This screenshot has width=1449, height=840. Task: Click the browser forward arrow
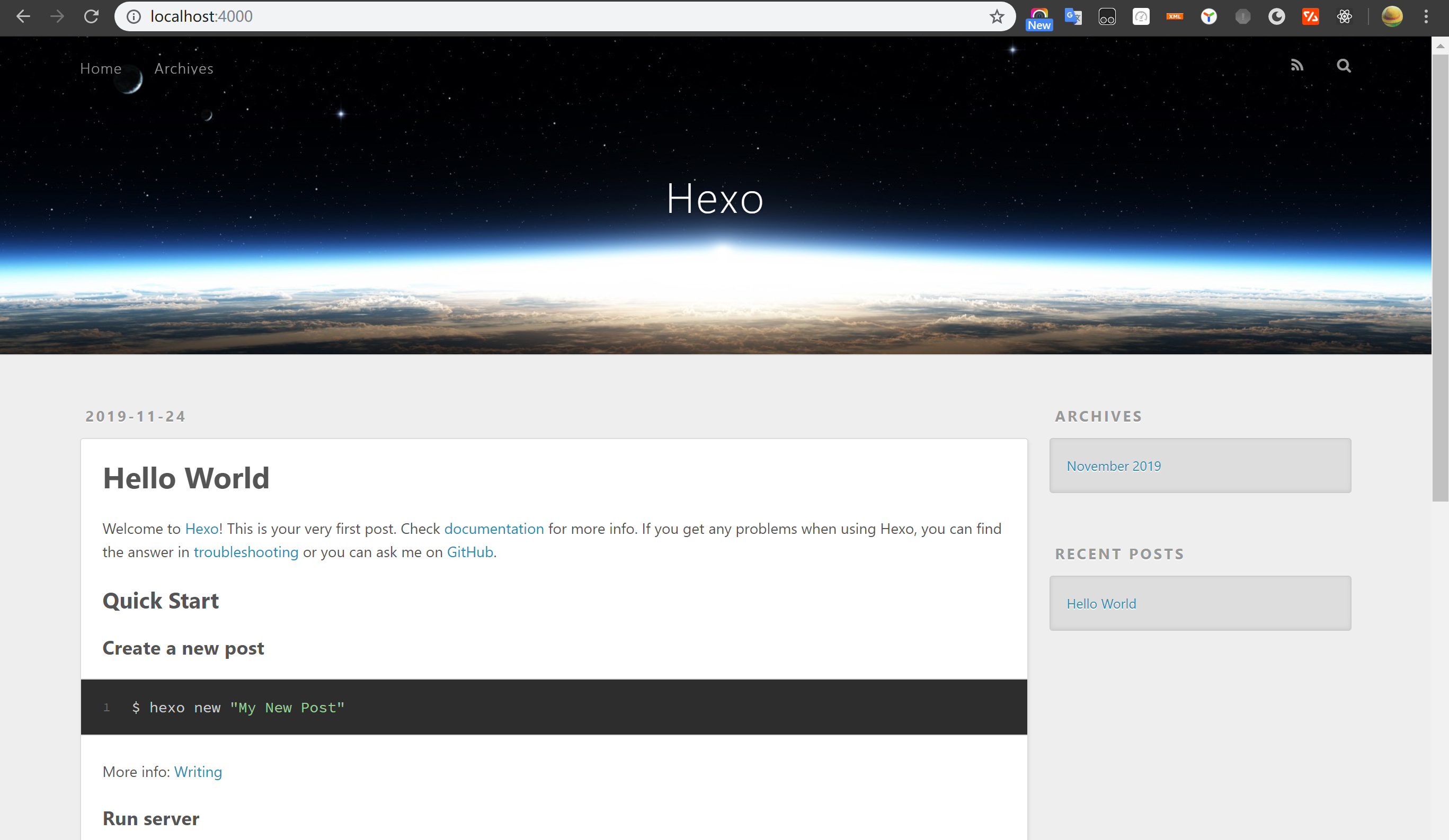point(57,16)
